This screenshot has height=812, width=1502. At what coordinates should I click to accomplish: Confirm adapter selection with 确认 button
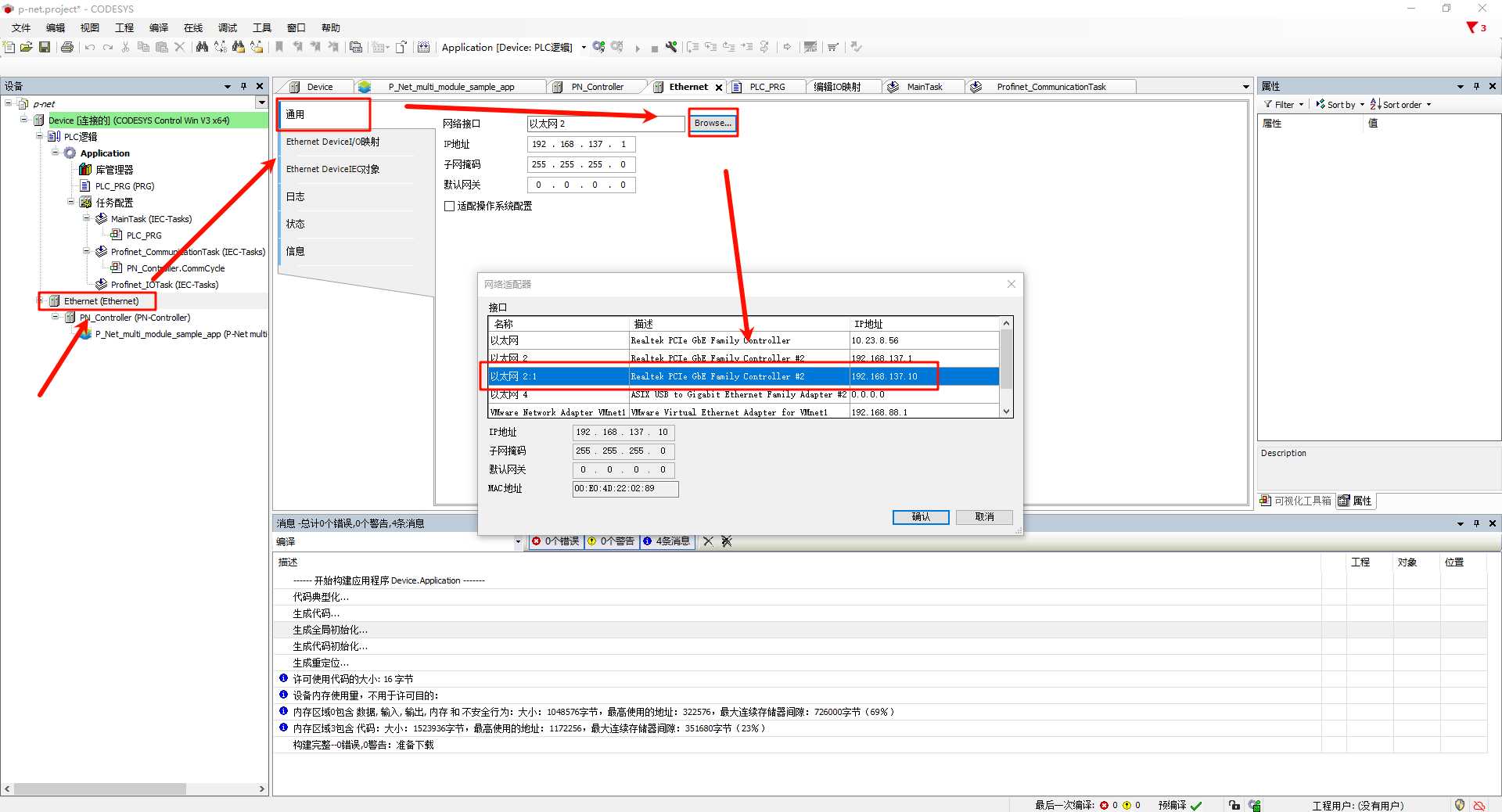coord(921,517)
